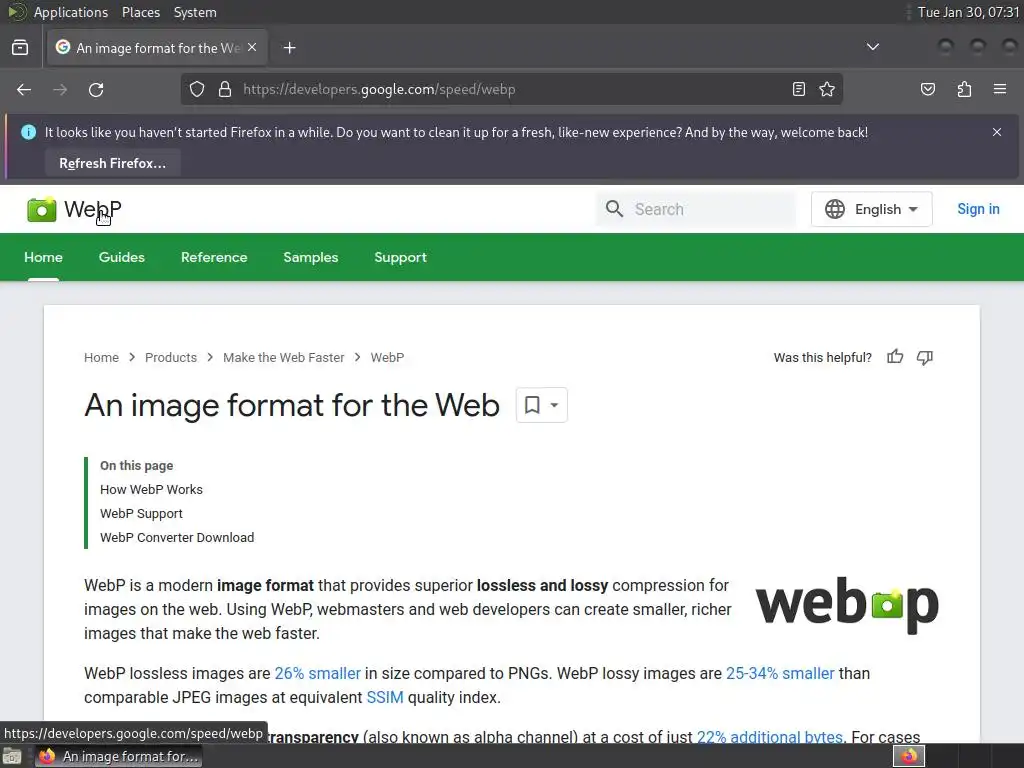1024x768 pixels.
Task: Jump to WebP Converter Download section
Action: tap(177, 537)
